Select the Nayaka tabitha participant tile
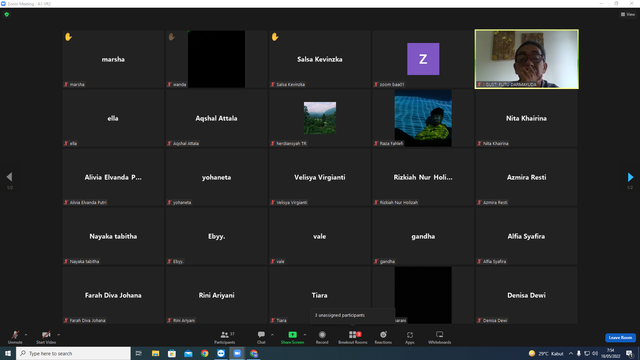This screenshot has width=640, height=360. coord(113,236)
